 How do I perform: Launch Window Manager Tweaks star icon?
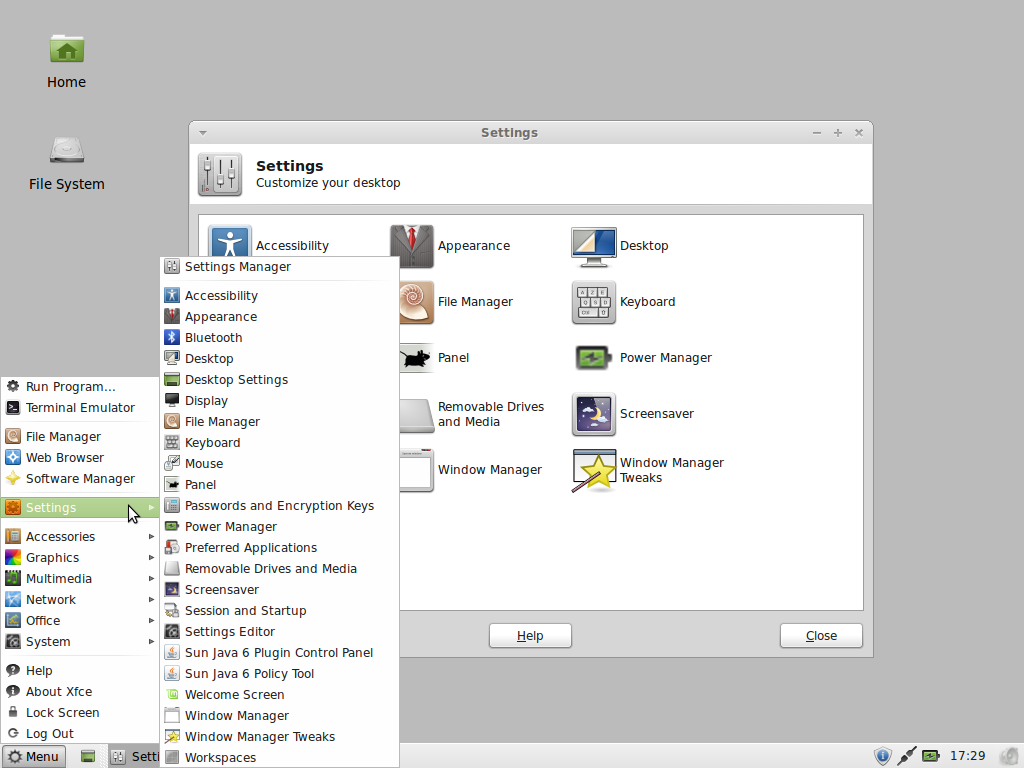pyautogui.click(x=594, y=470)
